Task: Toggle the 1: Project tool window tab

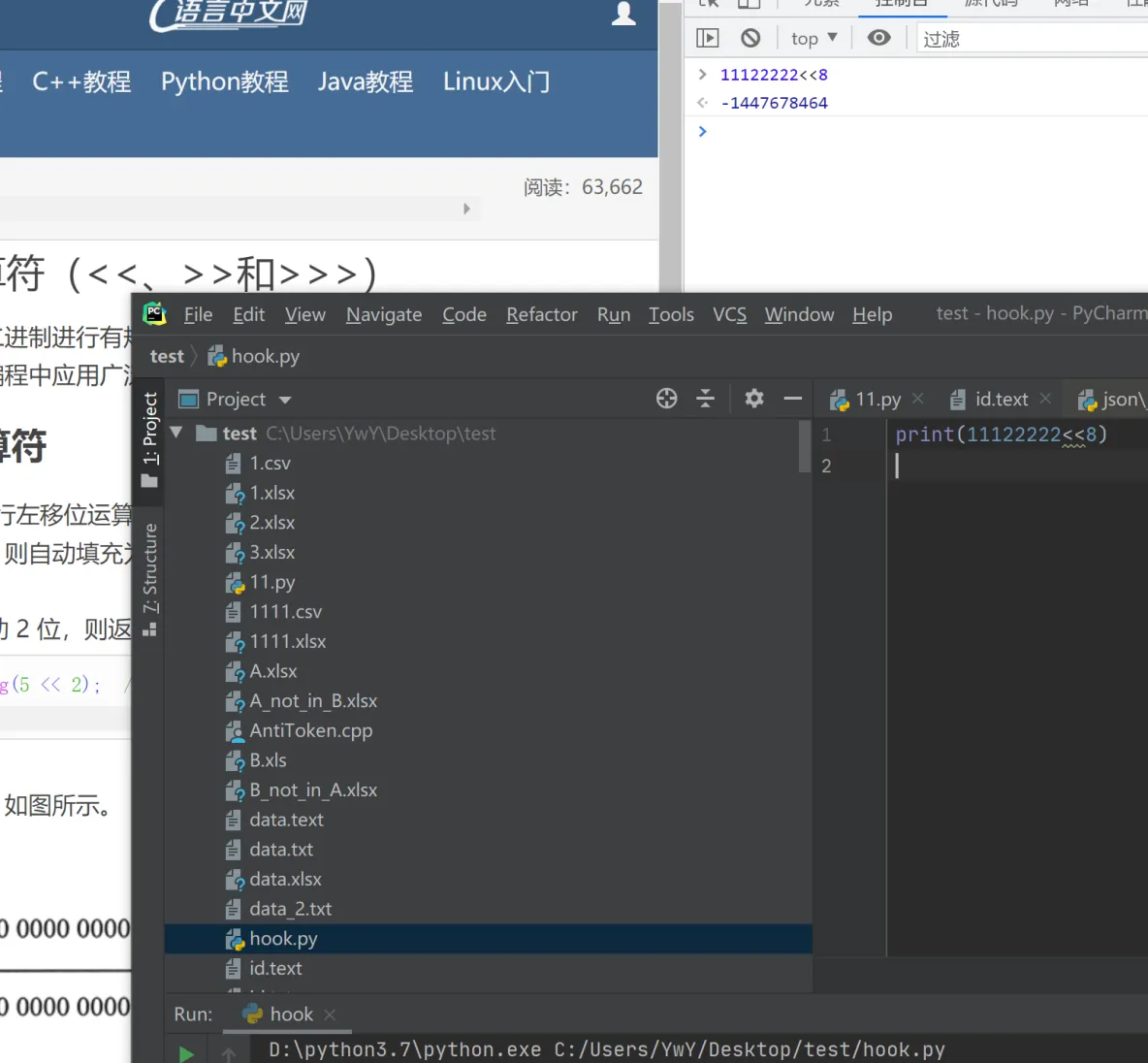Action: coord(149,438)
